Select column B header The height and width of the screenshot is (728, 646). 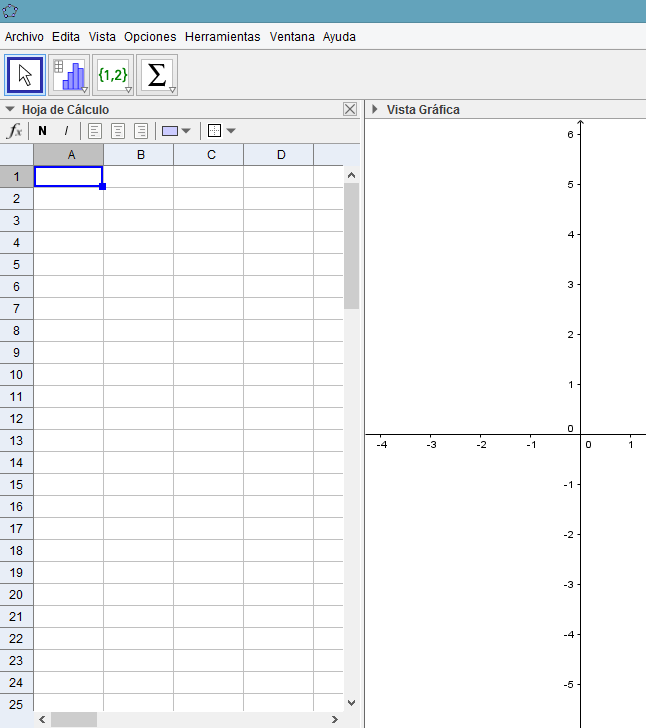(139, 155)
